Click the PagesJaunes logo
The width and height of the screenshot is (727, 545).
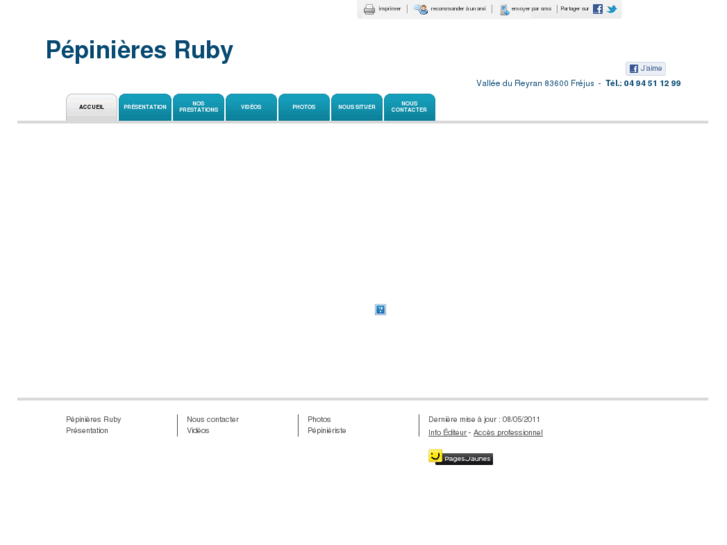460,457
